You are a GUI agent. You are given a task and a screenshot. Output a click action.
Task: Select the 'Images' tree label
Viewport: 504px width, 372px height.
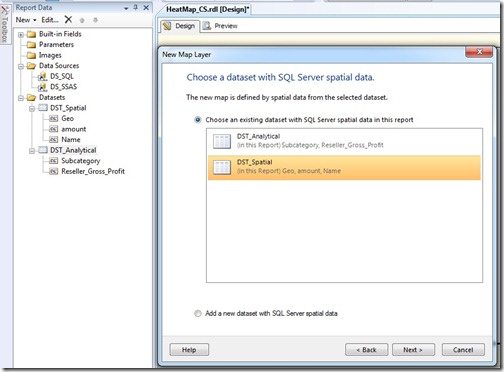click(x=50, y=55)
